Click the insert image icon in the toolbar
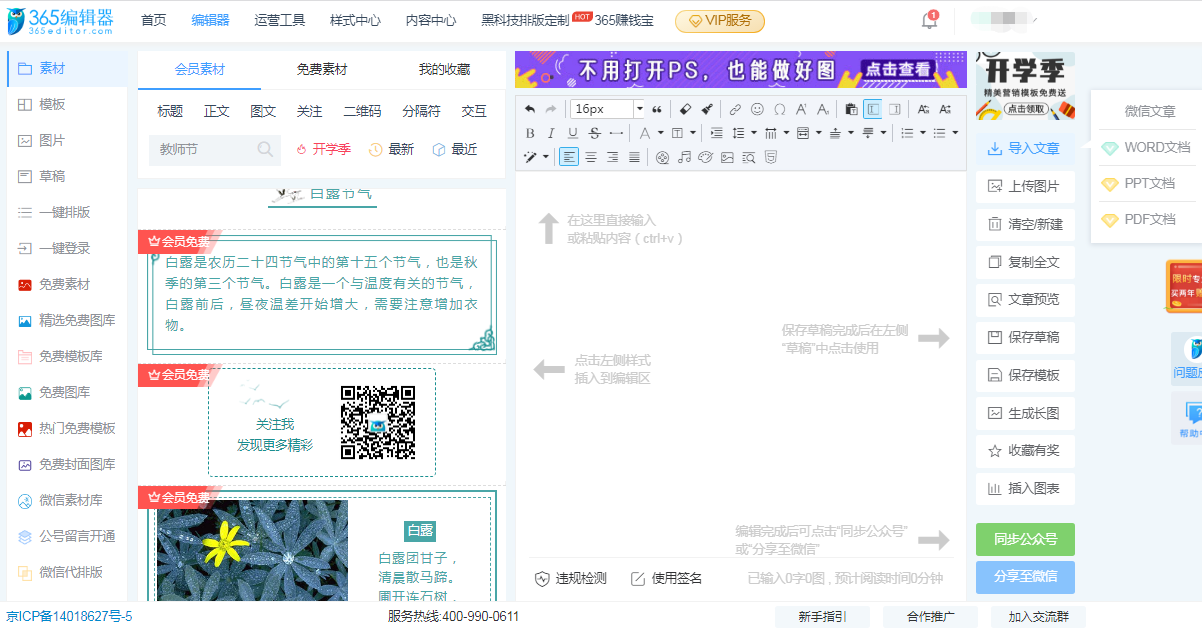 coord(725,155)
